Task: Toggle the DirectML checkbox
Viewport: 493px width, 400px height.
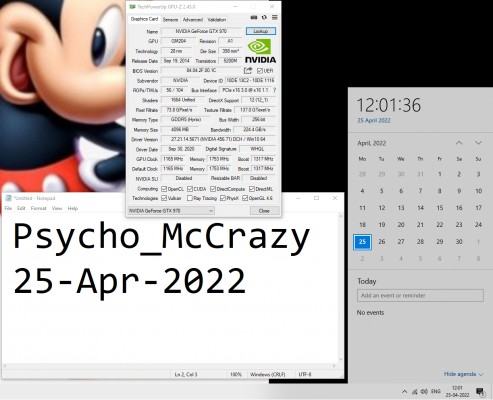Action: [x=252, y=189]
